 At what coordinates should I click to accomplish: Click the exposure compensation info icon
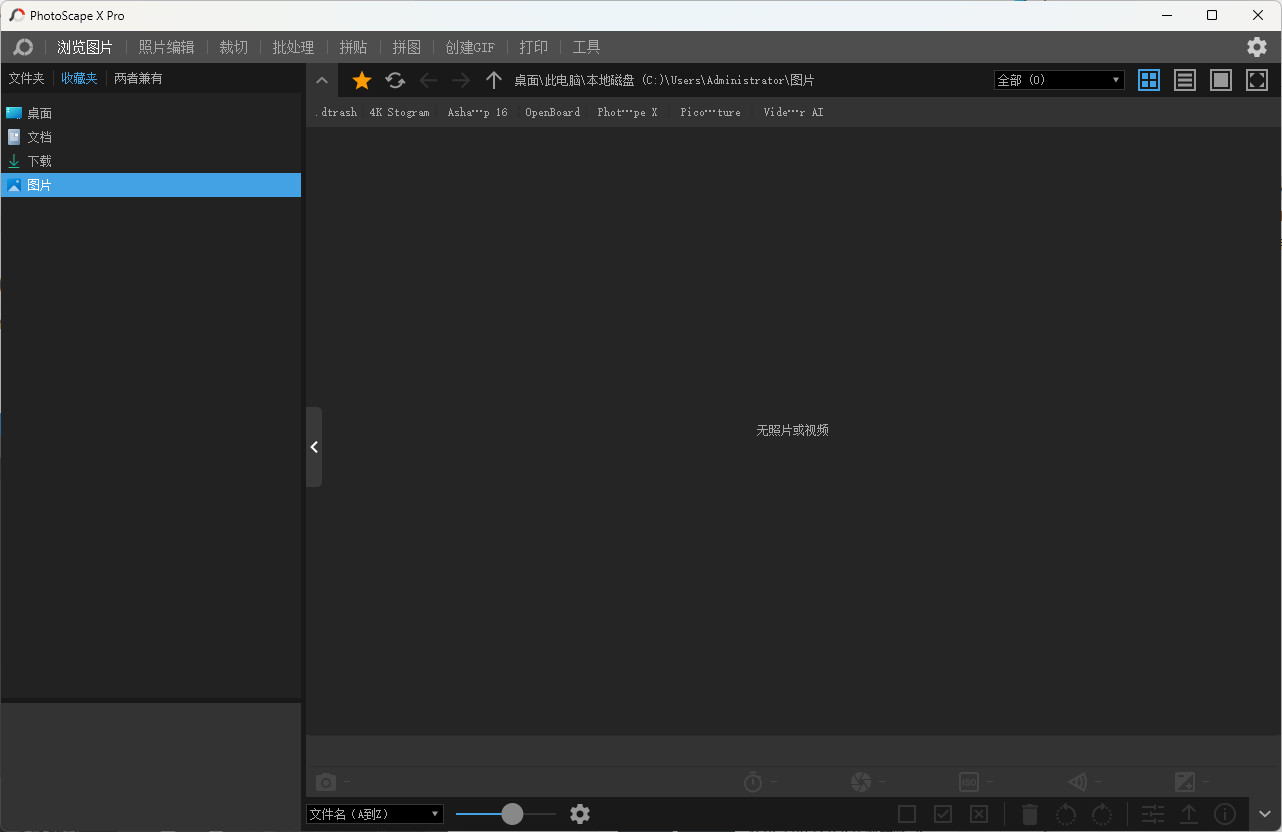click(1185, 782)
